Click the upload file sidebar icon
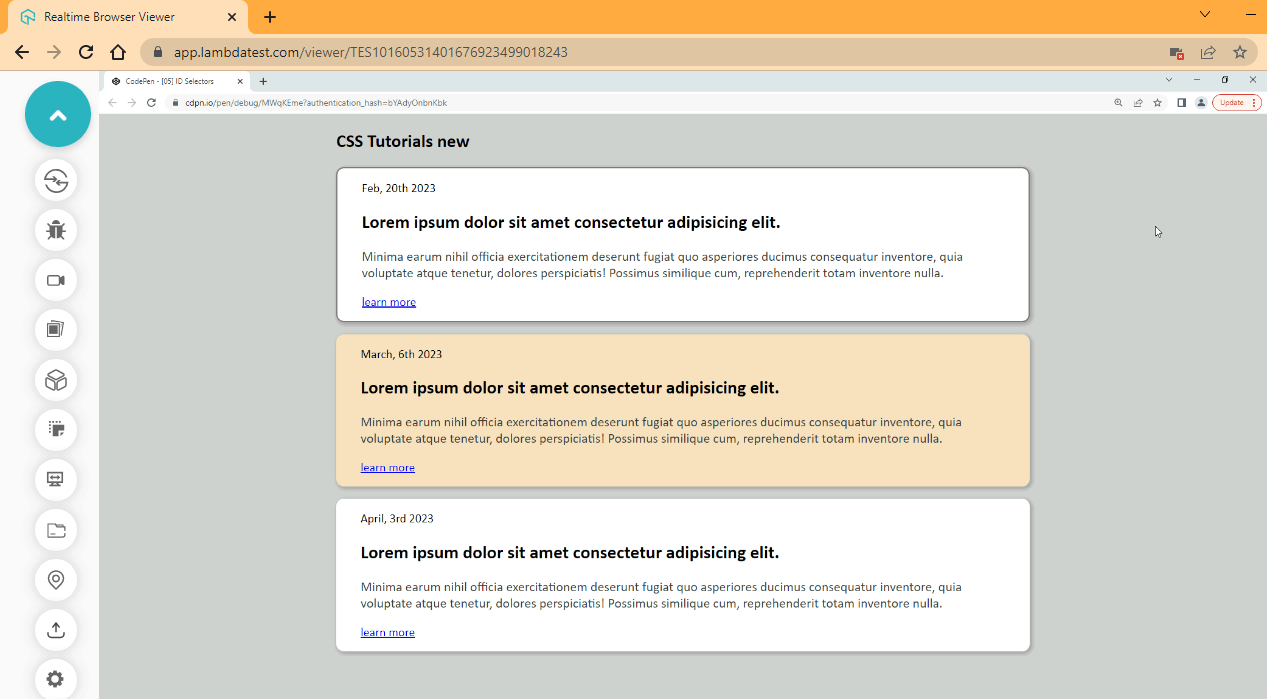Viewport: 1267px width, 699px height. [56, 629]
